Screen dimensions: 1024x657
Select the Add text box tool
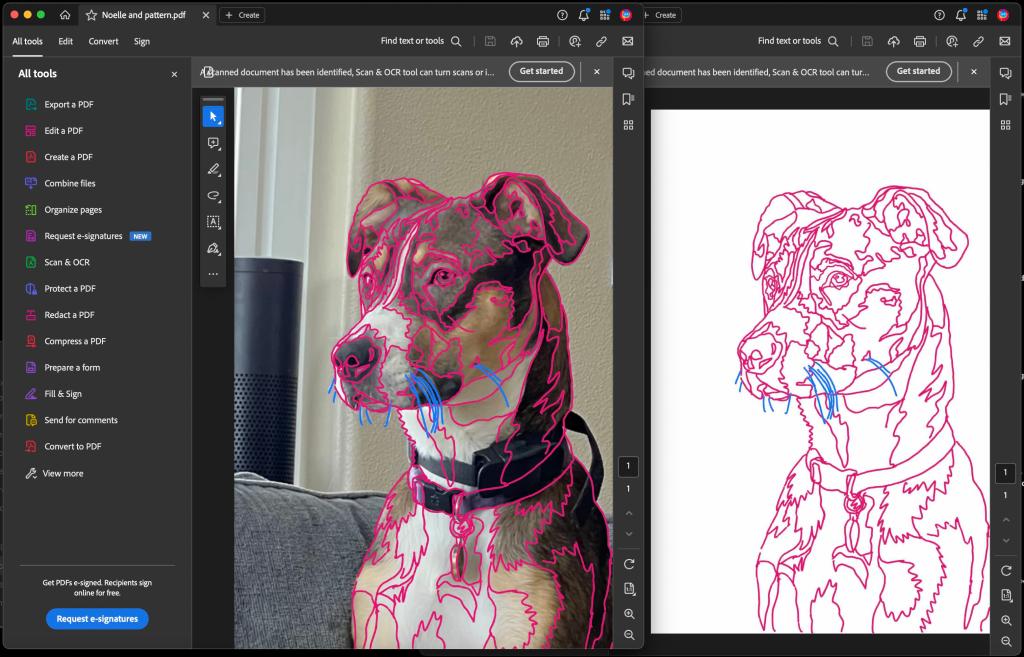213,222
